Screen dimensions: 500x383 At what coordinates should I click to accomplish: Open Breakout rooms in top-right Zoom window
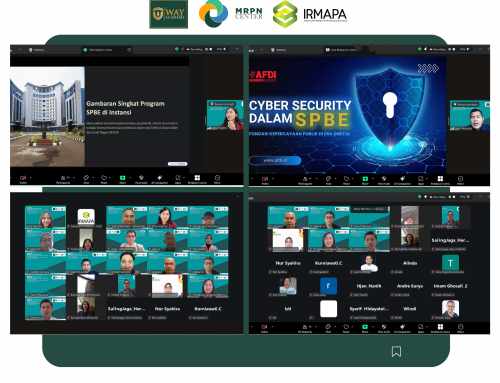(x=440, y=180)
